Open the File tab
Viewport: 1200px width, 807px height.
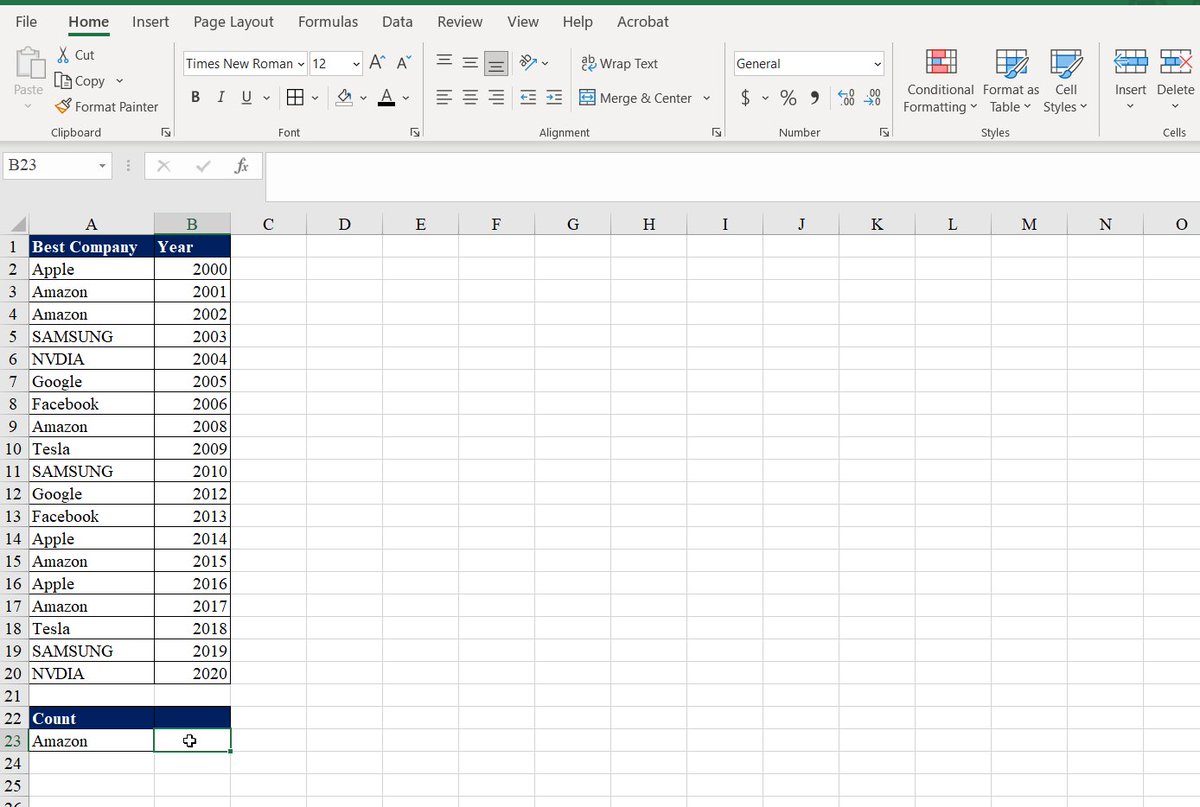[27, 21]
